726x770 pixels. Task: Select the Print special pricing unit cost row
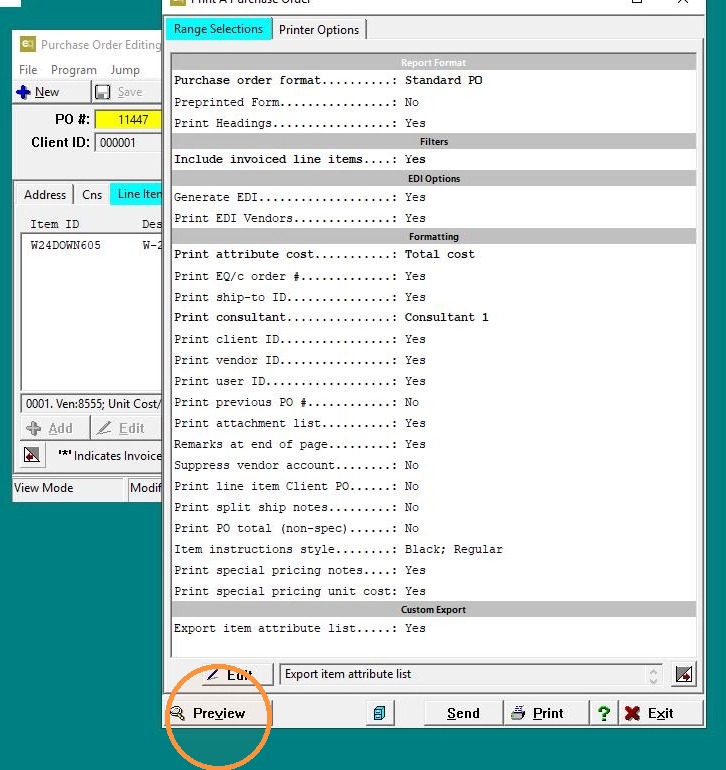433,591
